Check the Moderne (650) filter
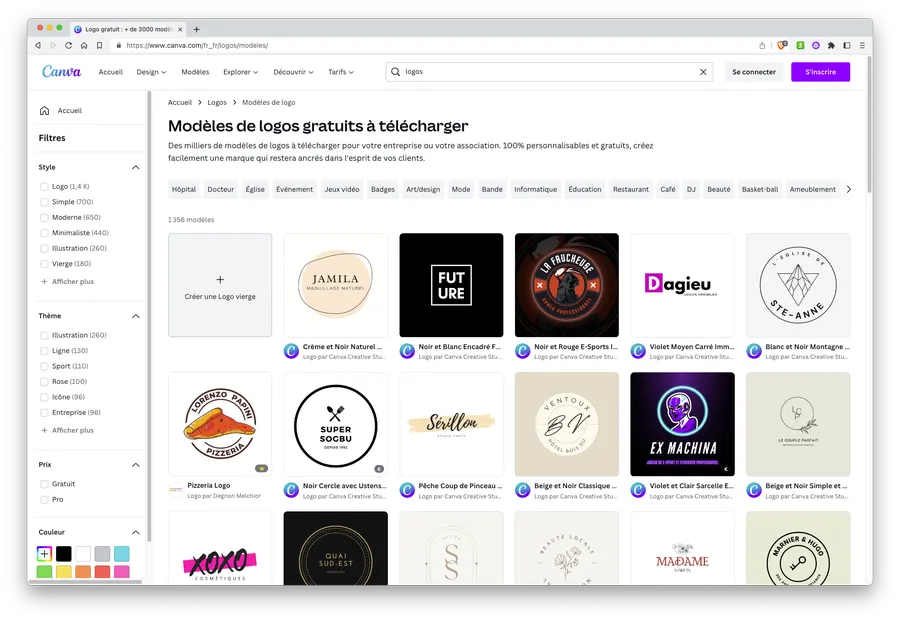The image size is (900, 621). pyautogui.click(x=44, y=218)
